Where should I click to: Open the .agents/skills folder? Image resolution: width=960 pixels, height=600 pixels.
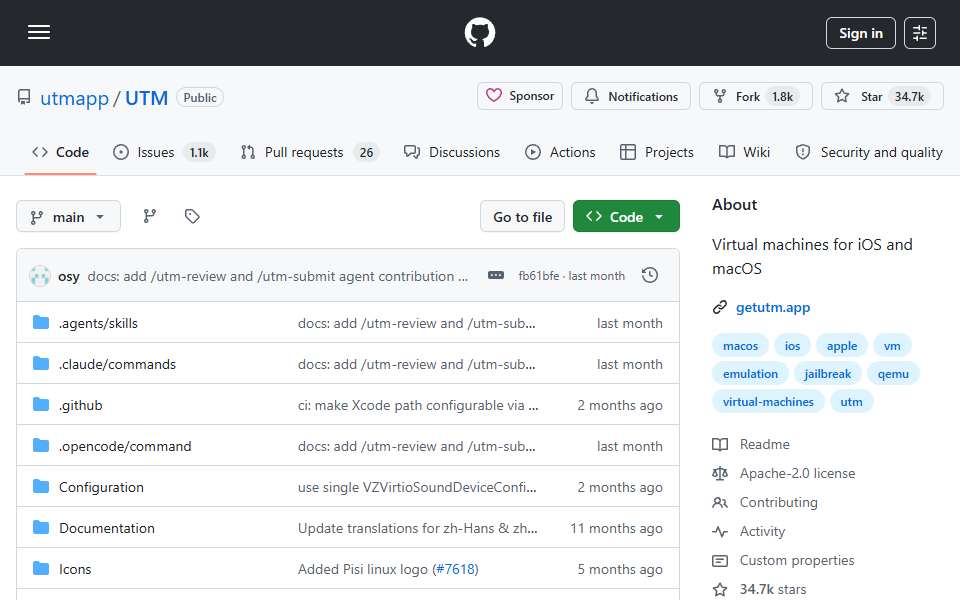[98, 323]
